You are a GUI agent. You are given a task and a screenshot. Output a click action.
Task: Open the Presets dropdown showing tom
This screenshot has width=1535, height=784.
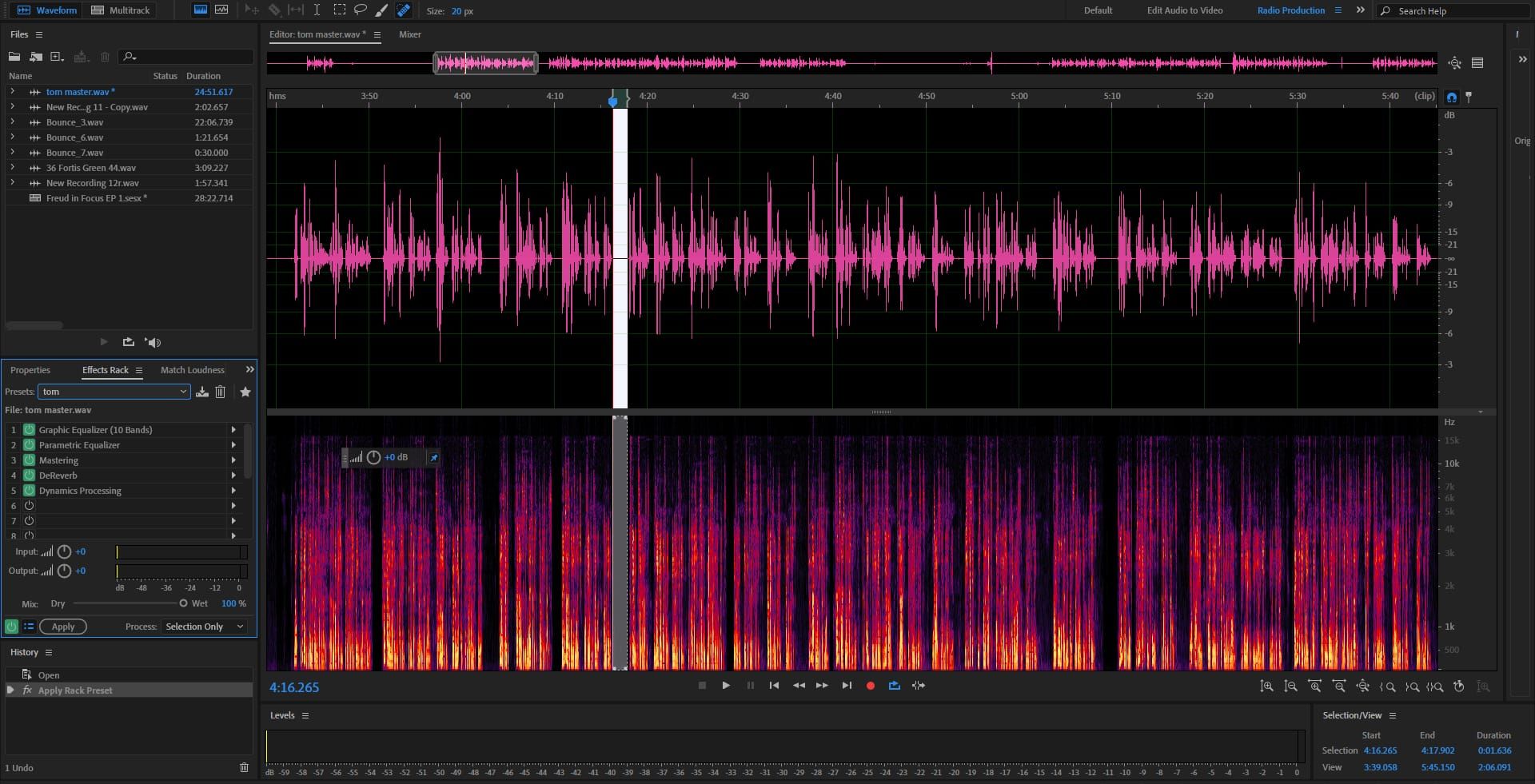click(114, 392)
